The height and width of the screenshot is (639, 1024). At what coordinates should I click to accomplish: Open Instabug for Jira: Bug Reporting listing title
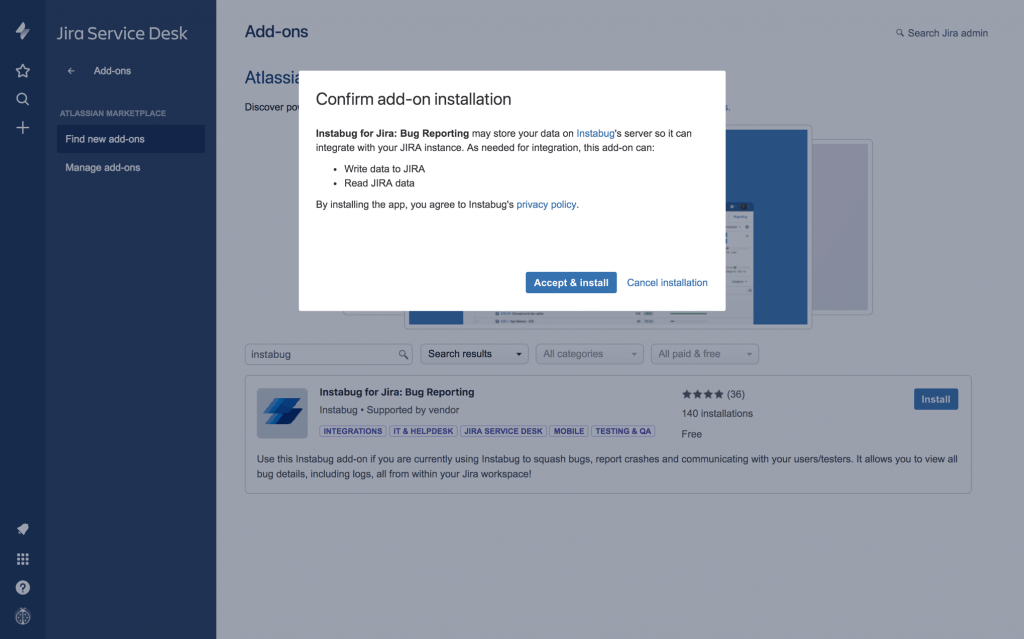(x=396, y=392)
